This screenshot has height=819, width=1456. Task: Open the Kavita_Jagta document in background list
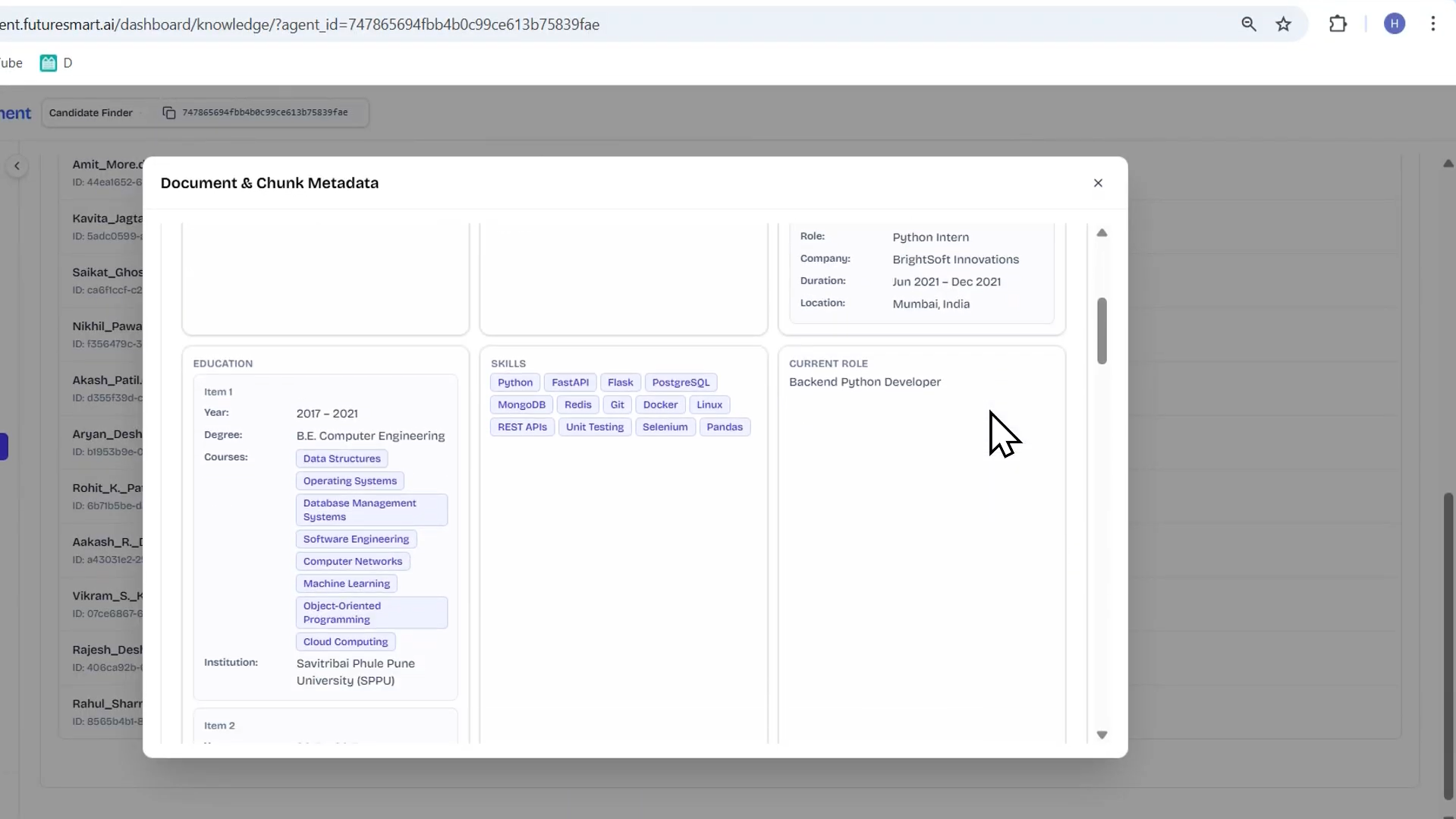[108, 219]
